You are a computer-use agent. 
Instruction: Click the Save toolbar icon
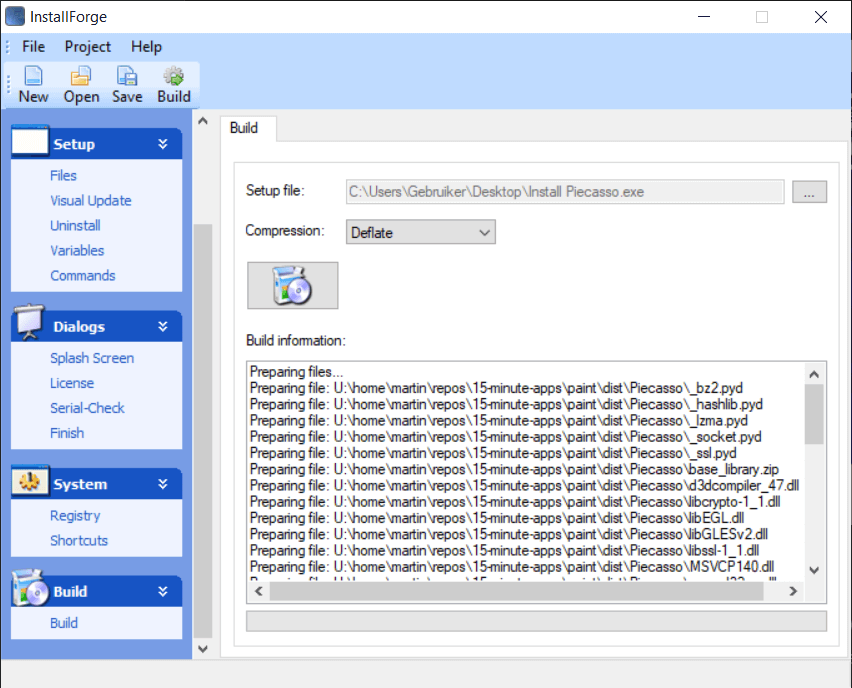pos(127,76)
